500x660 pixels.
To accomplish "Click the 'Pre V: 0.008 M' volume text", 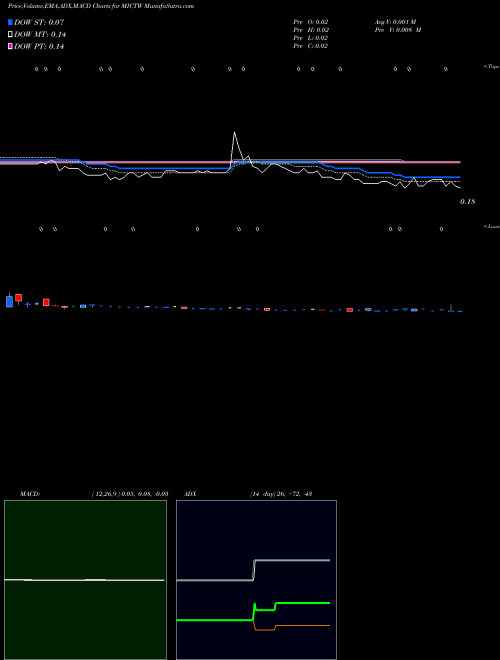I will pyautogui.click(x=398, y=30).
